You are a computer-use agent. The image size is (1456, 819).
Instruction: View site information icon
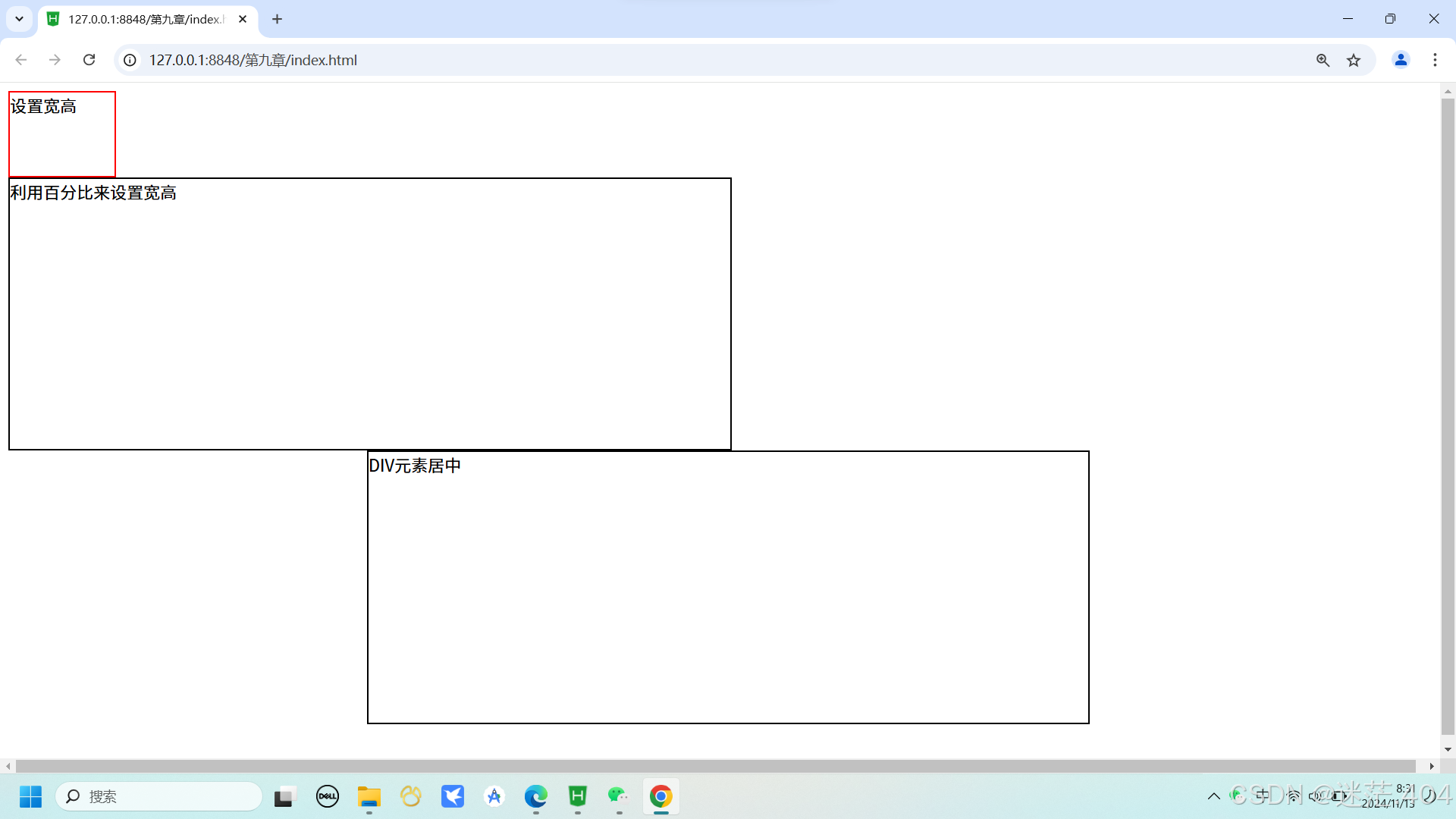point(130,60)
